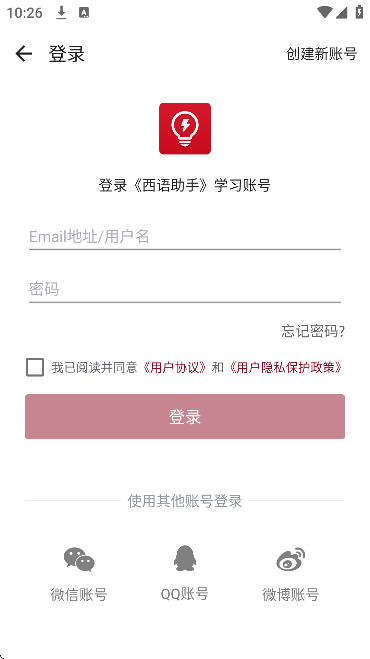Screen dimensions: 370x659
Task: Go back using the arrow icon
Action: (x=24, y=54)
